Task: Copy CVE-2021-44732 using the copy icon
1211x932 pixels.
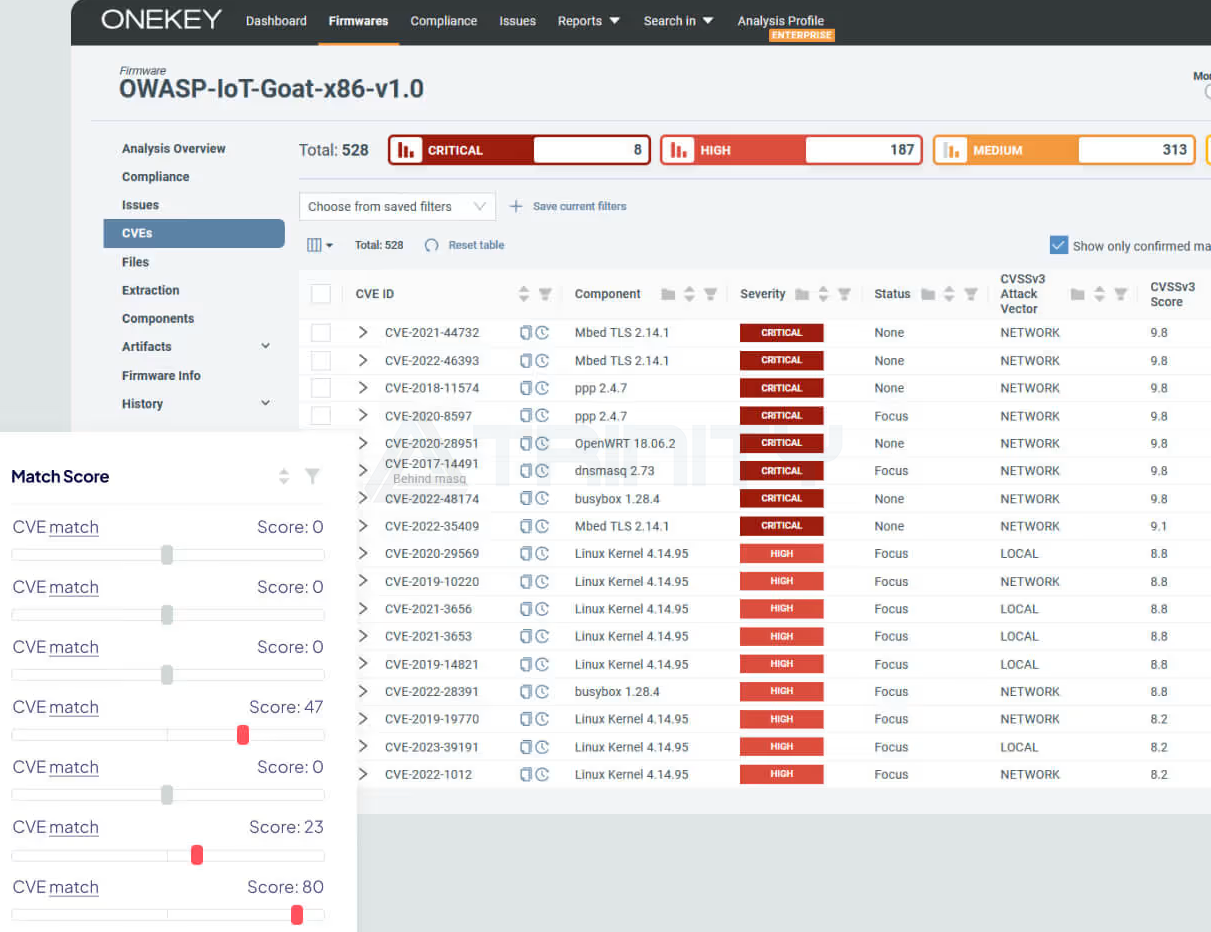Action: (x=526, y=333)
